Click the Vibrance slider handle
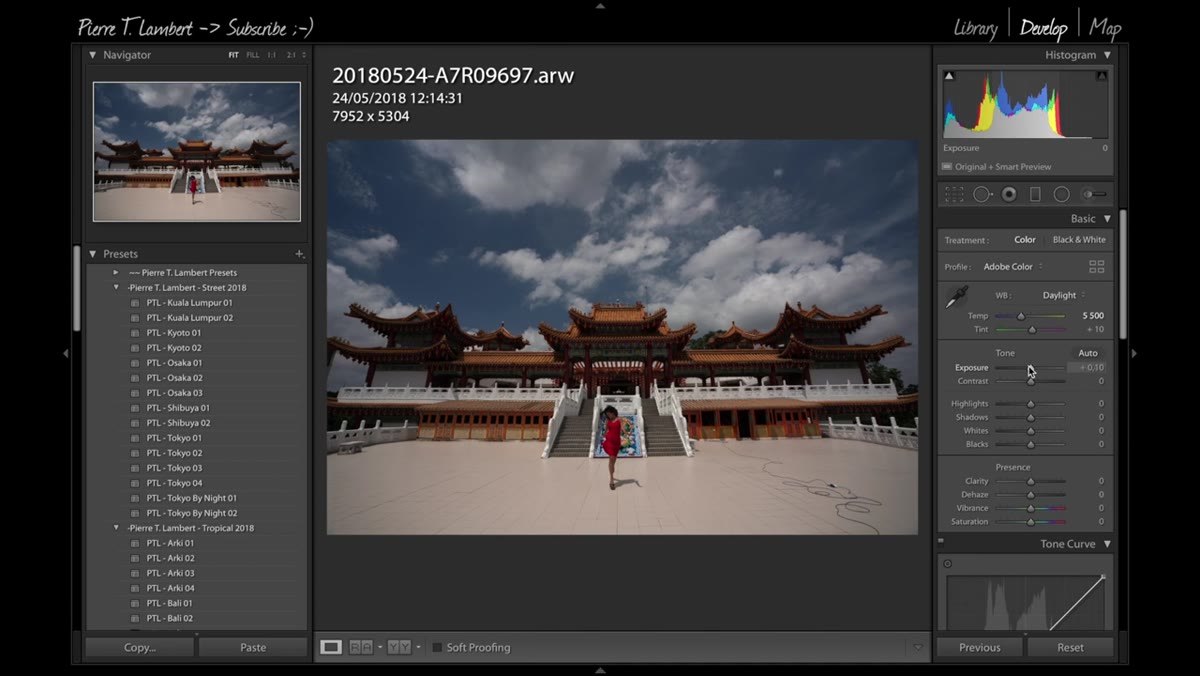 [1031, 508]
